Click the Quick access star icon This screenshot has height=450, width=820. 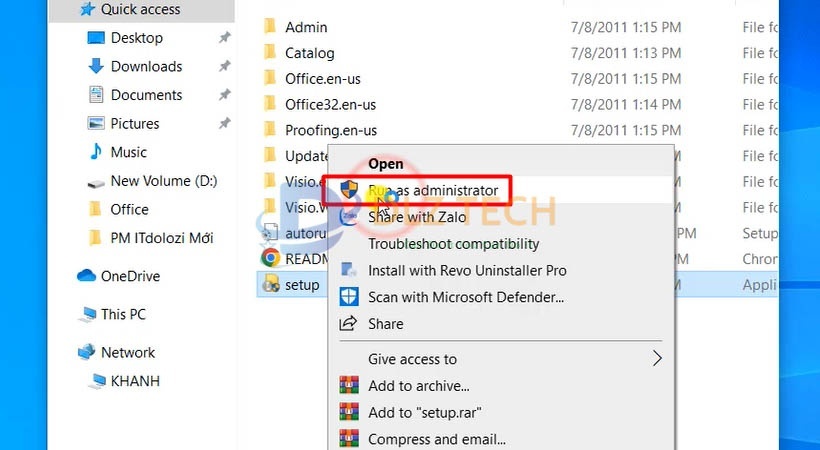[87, 9]
